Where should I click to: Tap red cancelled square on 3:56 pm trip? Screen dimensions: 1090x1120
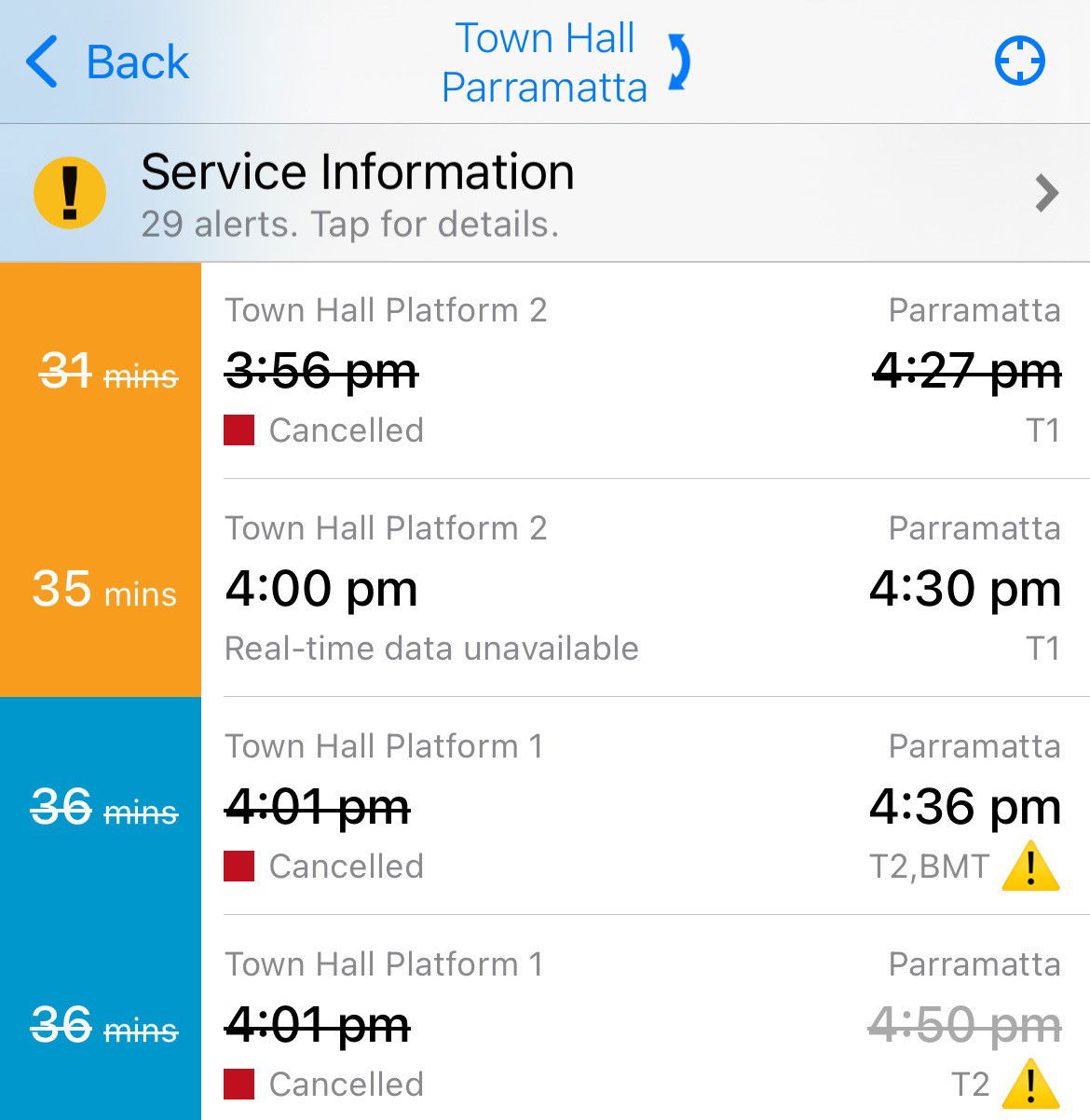[x=239, y=430]
